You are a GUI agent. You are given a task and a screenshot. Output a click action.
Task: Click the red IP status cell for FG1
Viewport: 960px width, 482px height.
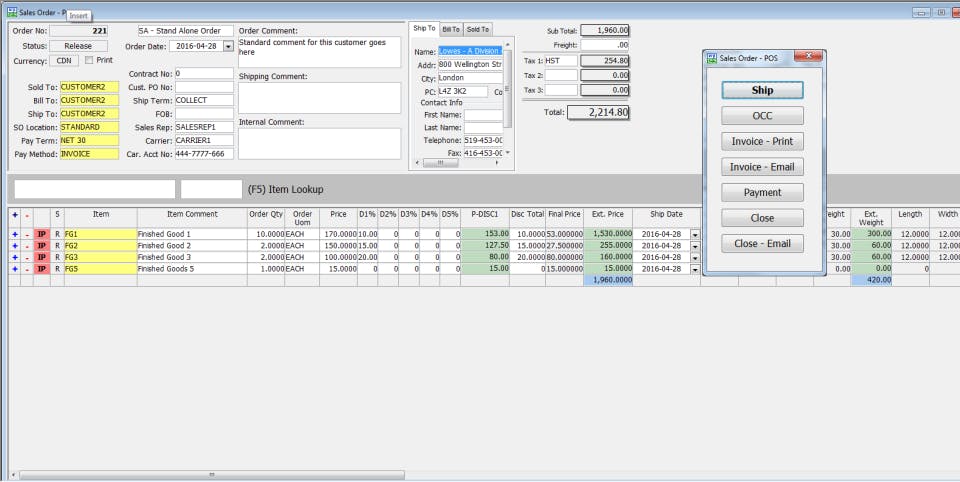(42, 234)
